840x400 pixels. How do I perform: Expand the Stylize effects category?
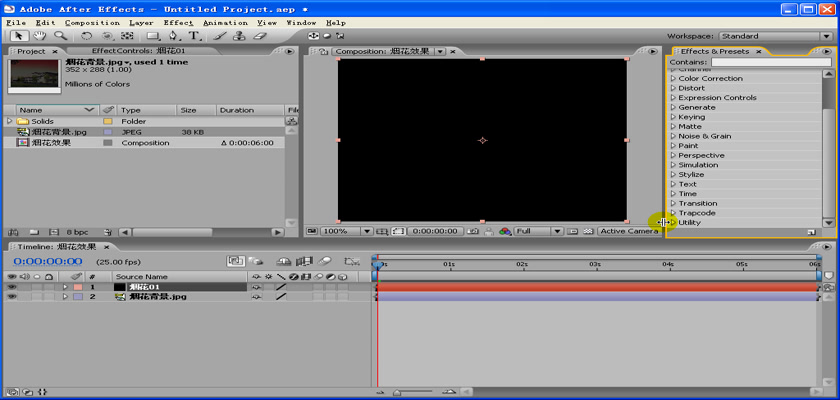[674, 175]
